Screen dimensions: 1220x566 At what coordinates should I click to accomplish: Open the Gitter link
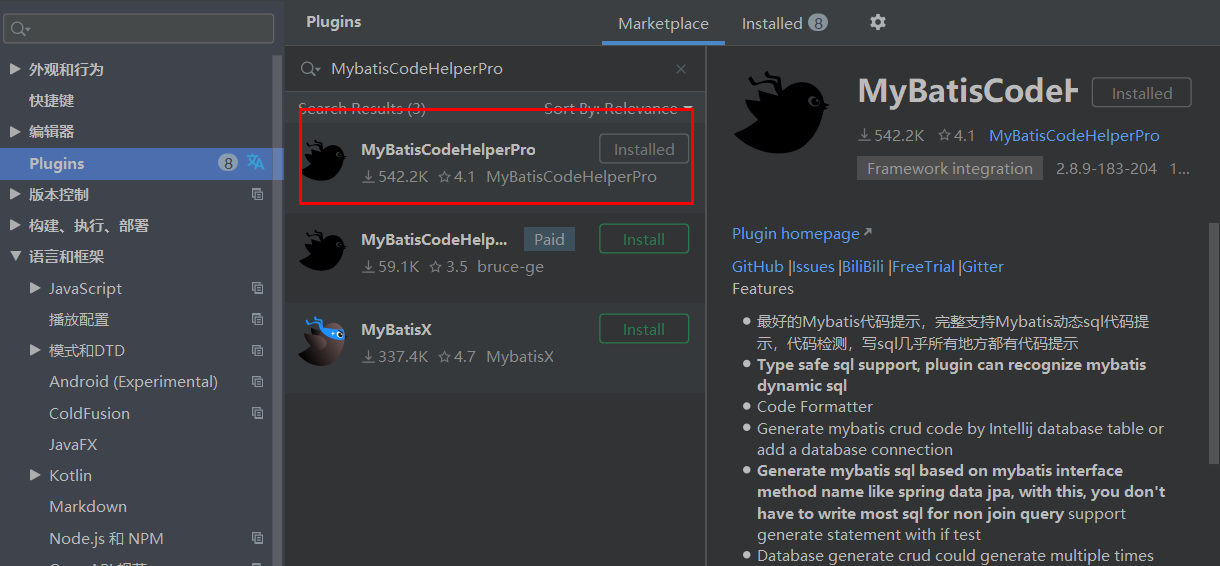pos(983,266)
